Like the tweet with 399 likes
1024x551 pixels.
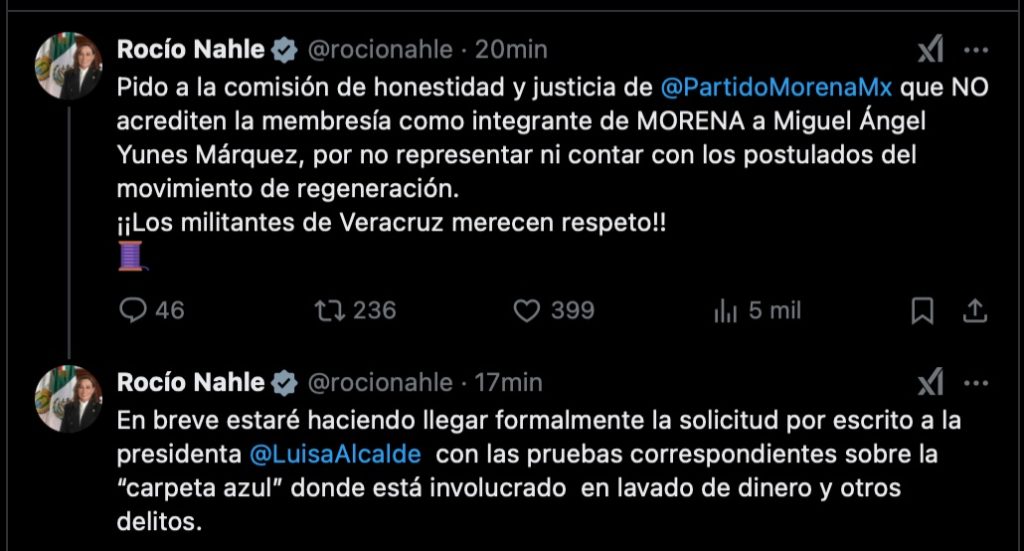pos(527,311)
